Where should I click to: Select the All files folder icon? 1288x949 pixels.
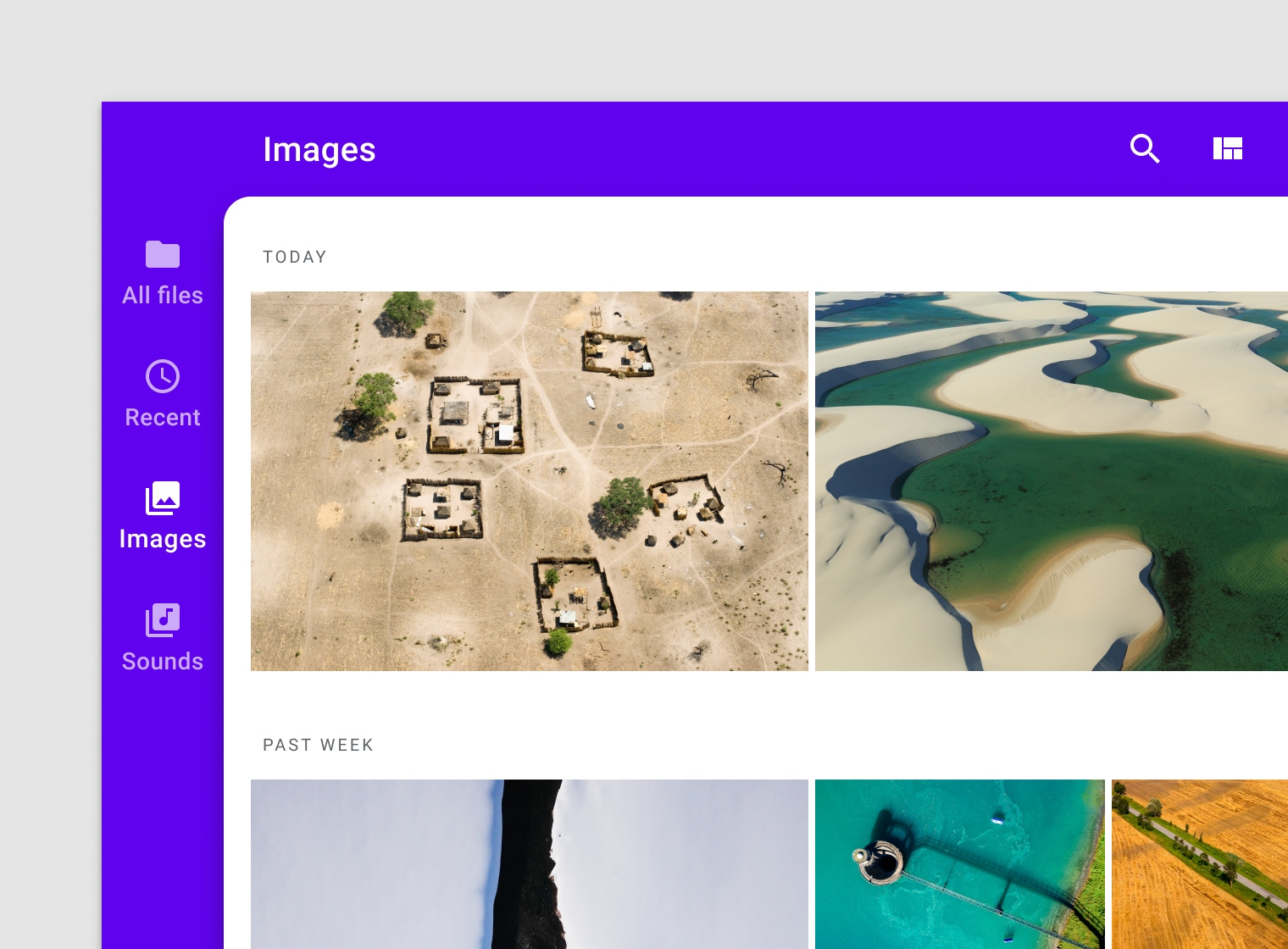click(163, 254)
